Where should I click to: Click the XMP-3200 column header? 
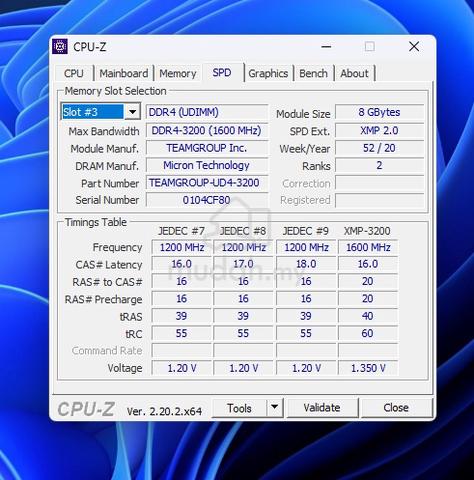click(x=367, y=231)
